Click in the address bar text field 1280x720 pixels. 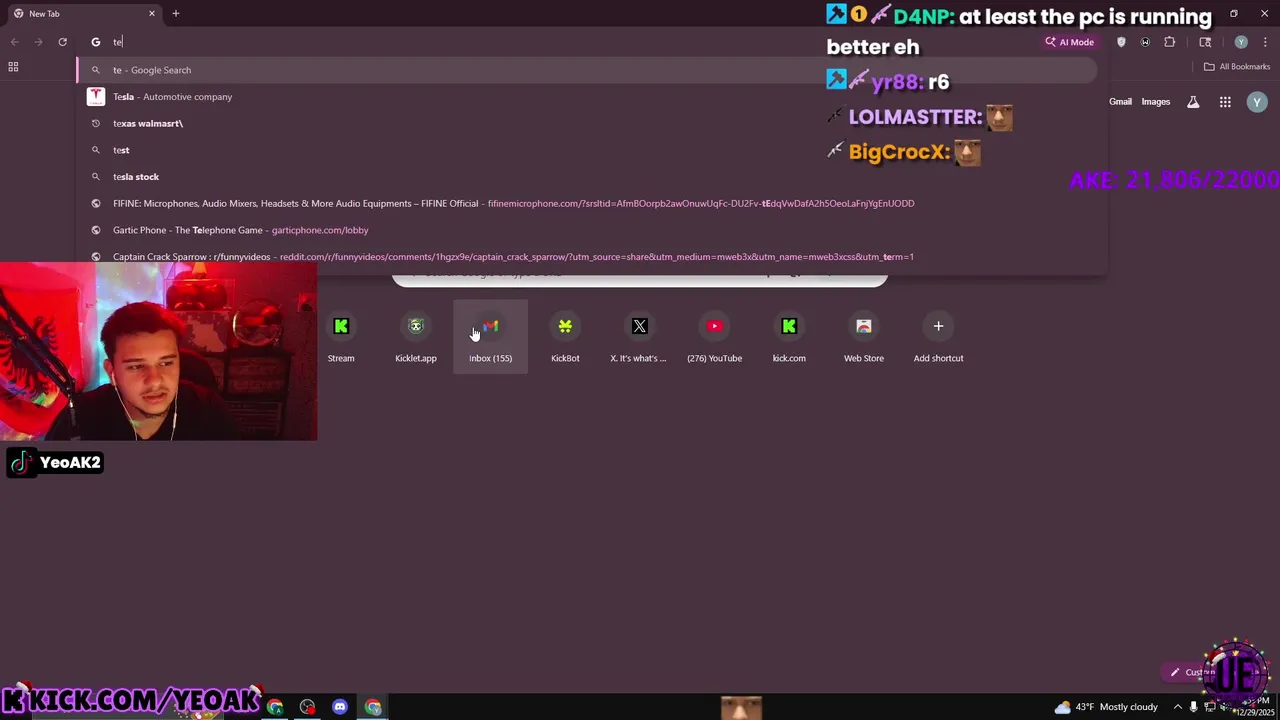pyautogui.click(x=570, y=42)
